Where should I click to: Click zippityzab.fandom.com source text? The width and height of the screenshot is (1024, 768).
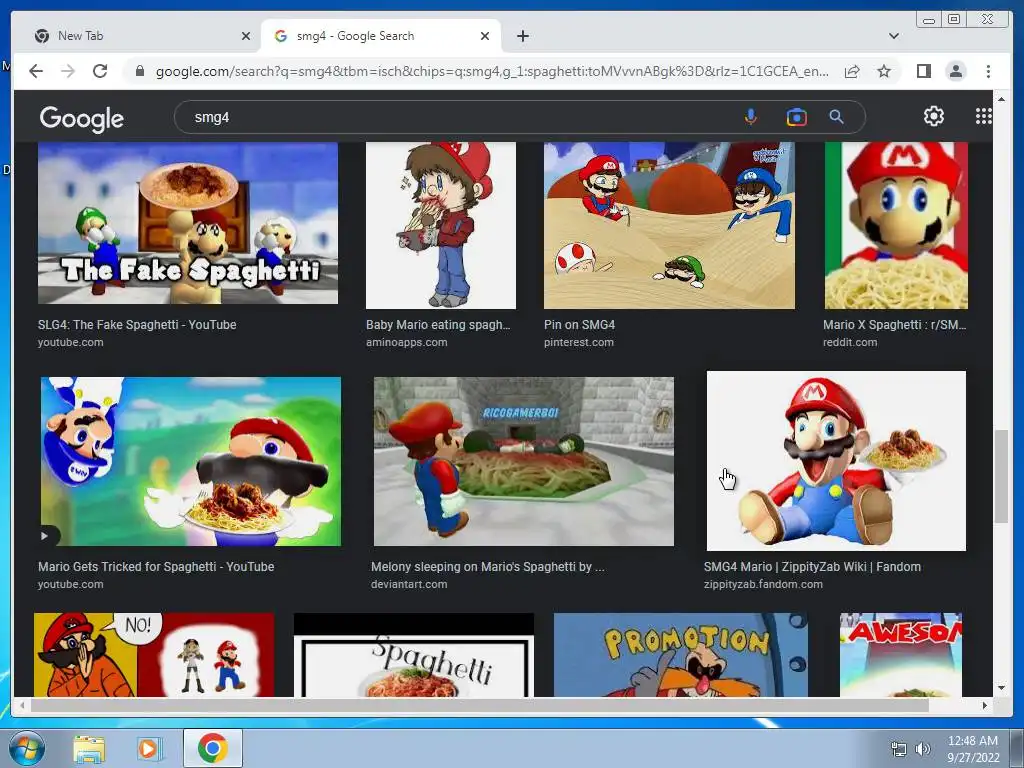click(763, 584)
